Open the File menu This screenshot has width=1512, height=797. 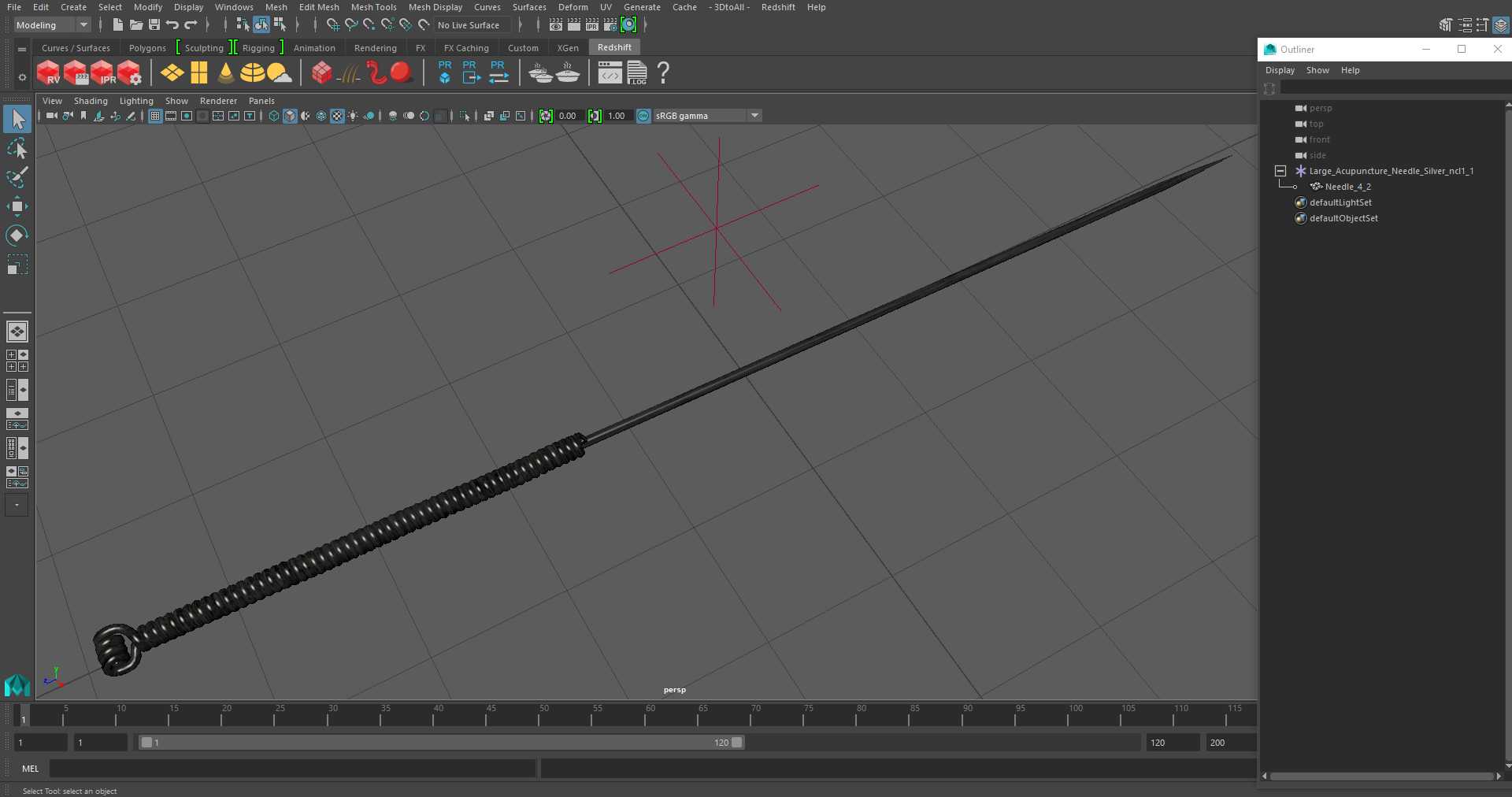click(x=14, y=7)
